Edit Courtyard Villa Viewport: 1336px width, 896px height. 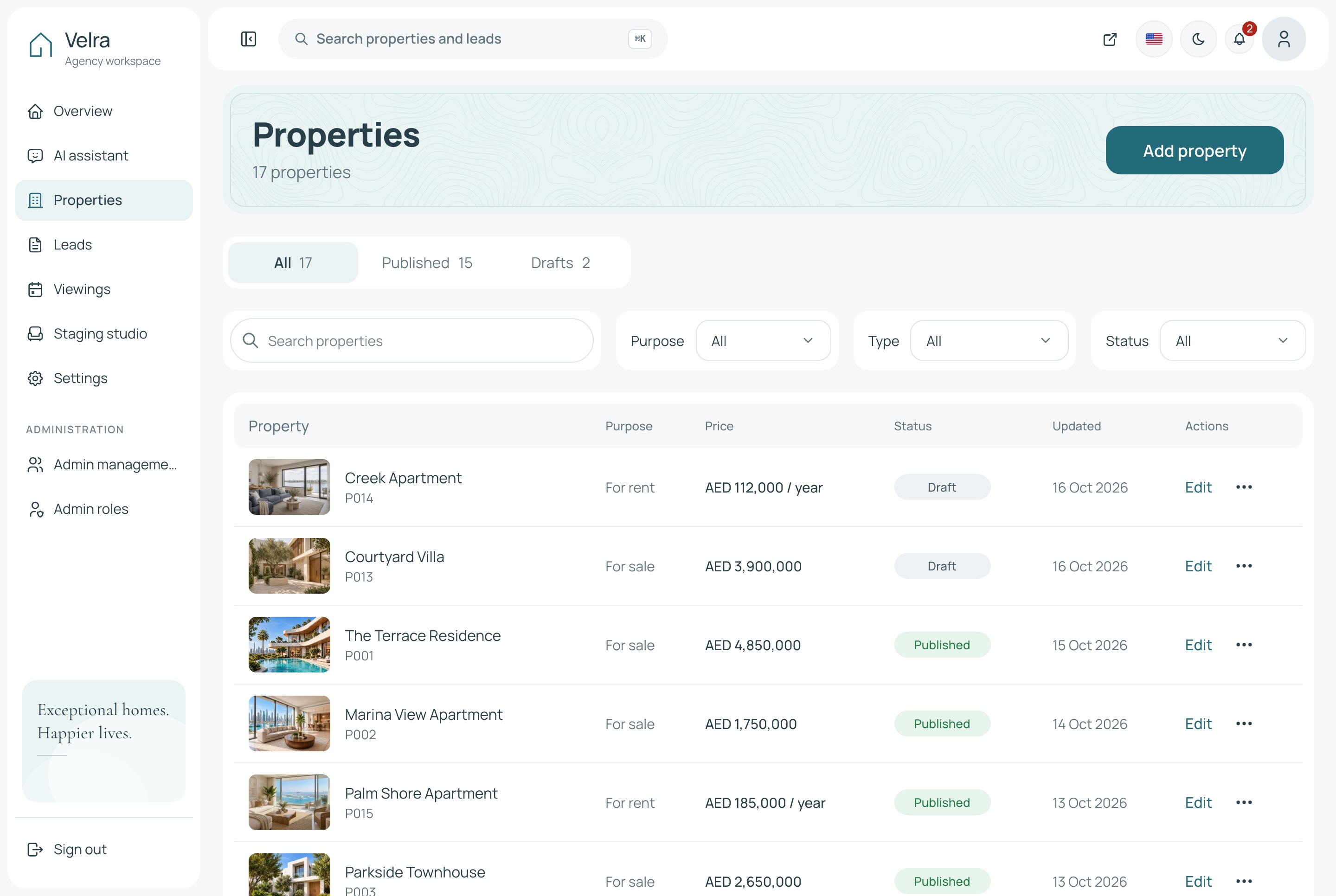1198,566
